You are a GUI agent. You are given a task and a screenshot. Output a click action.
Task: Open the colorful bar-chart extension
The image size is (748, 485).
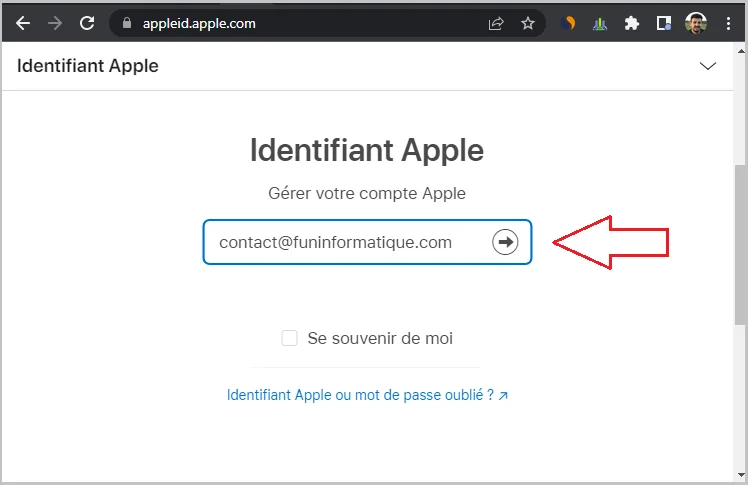[x=600, y=23]
